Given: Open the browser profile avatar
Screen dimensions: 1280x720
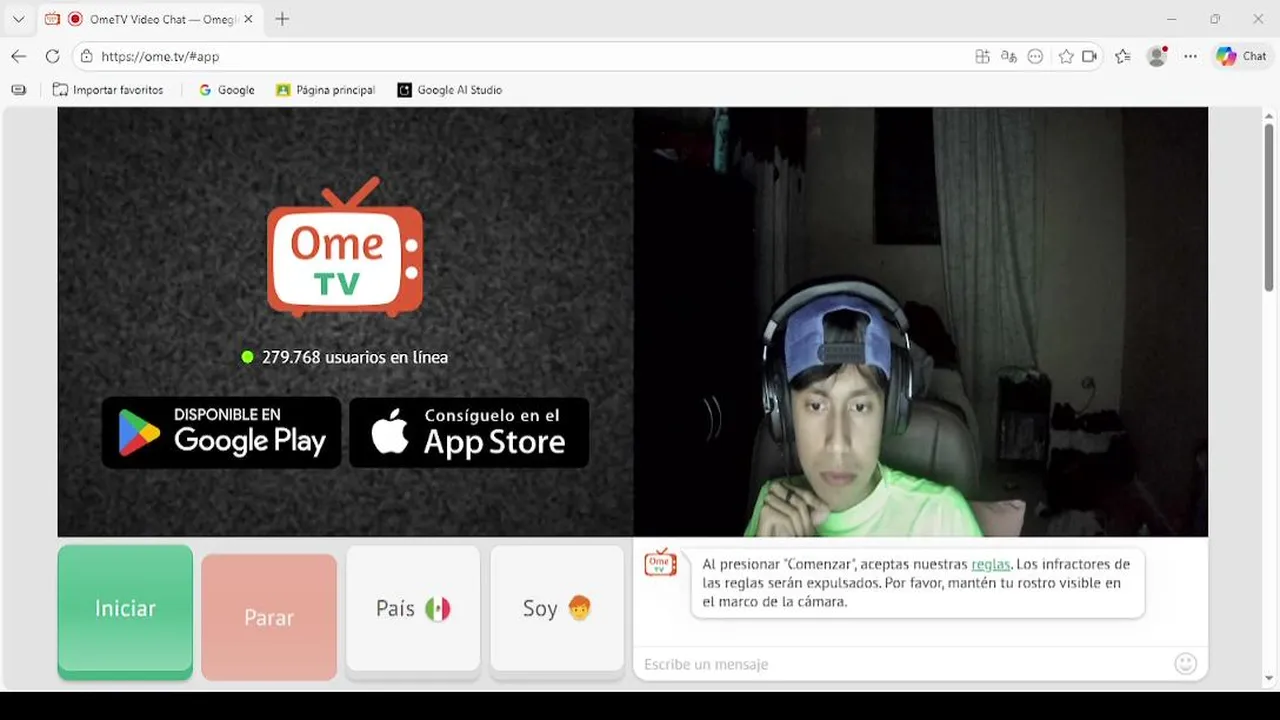Looking at the screenshot, I should [x=1157, y=57].
